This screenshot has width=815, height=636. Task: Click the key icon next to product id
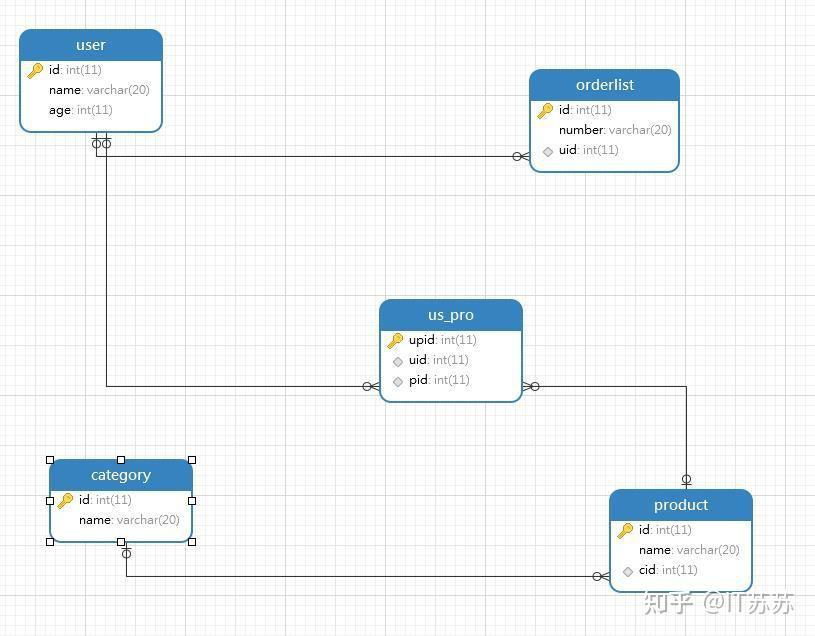pos(627,530)
